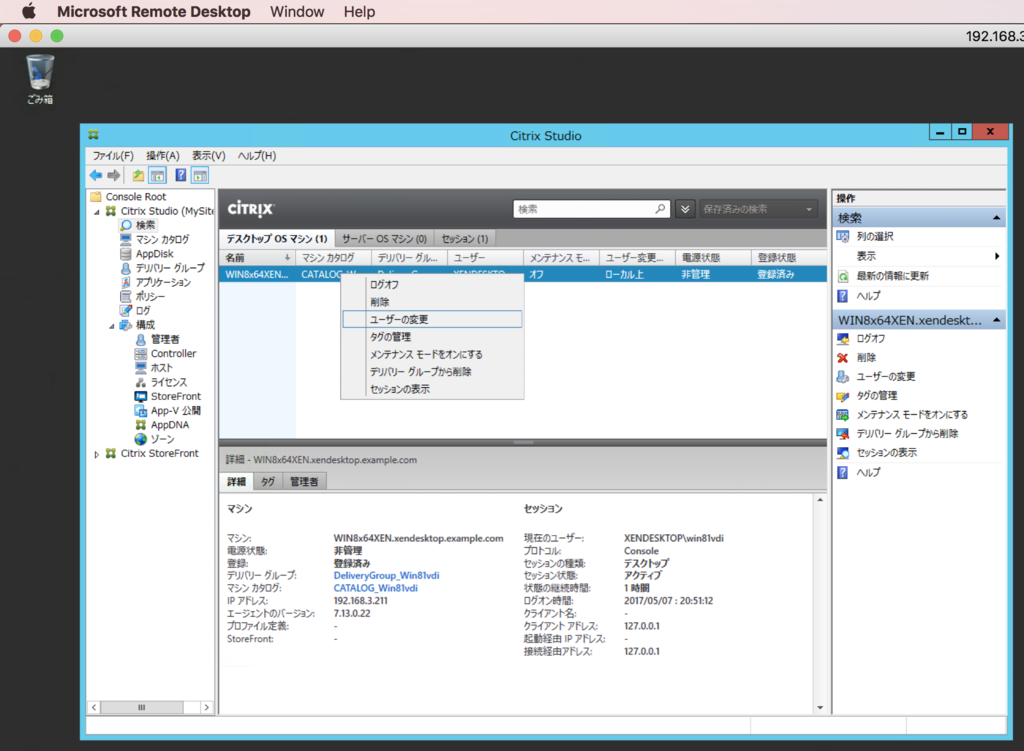
Task: Click the tree pane horizontal scrollbar thumb
Action: coord(142,707)
